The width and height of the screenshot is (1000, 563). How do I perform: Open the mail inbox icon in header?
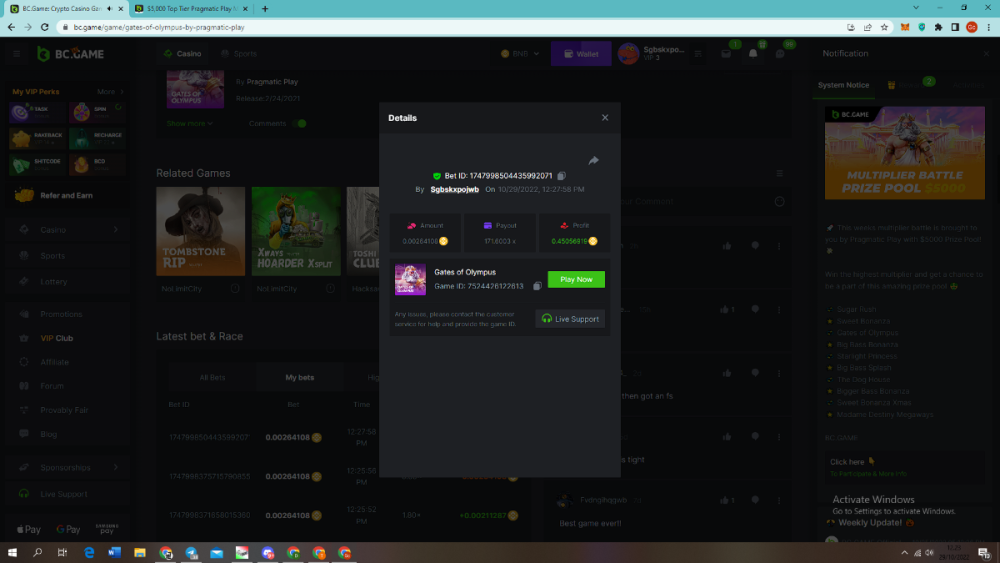[726, 54]
